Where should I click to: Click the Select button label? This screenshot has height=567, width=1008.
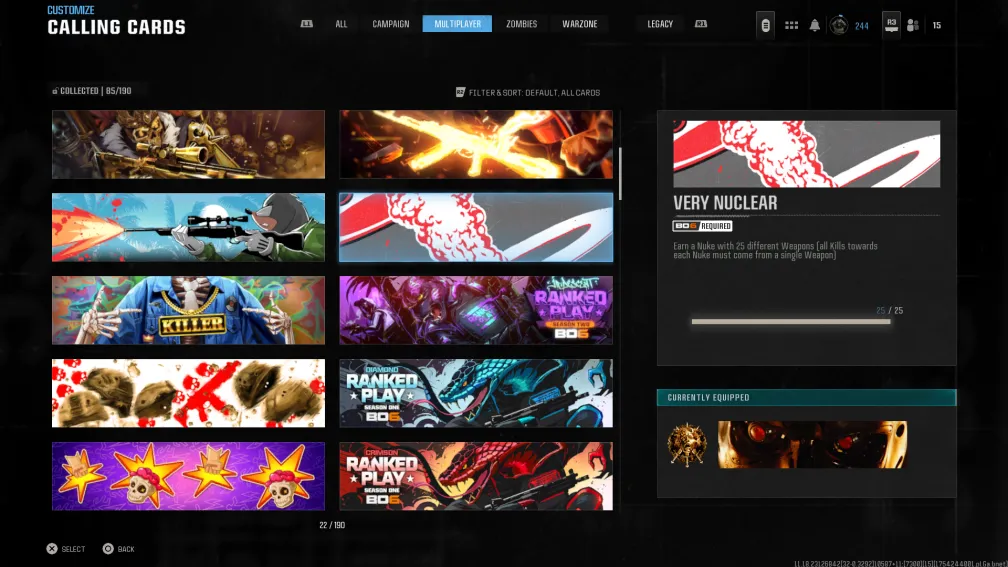[x=73, y=549]
